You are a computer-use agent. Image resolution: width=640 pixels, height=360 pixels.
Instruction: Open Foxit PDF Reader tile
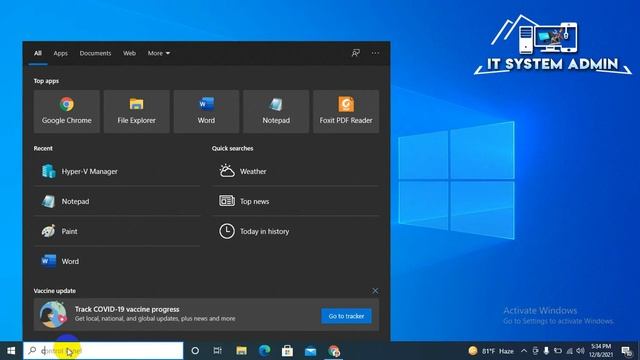(346, 111)
